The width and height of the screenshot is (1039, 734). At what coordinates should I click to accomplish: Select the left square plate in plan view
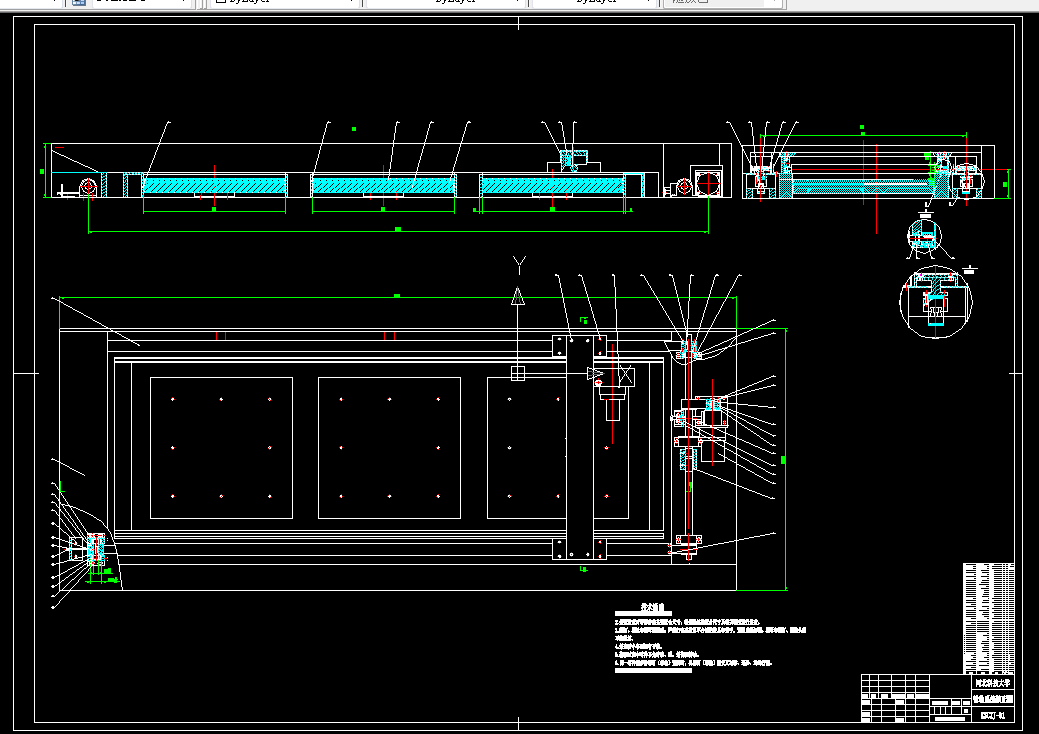click(x=221, y=448)
